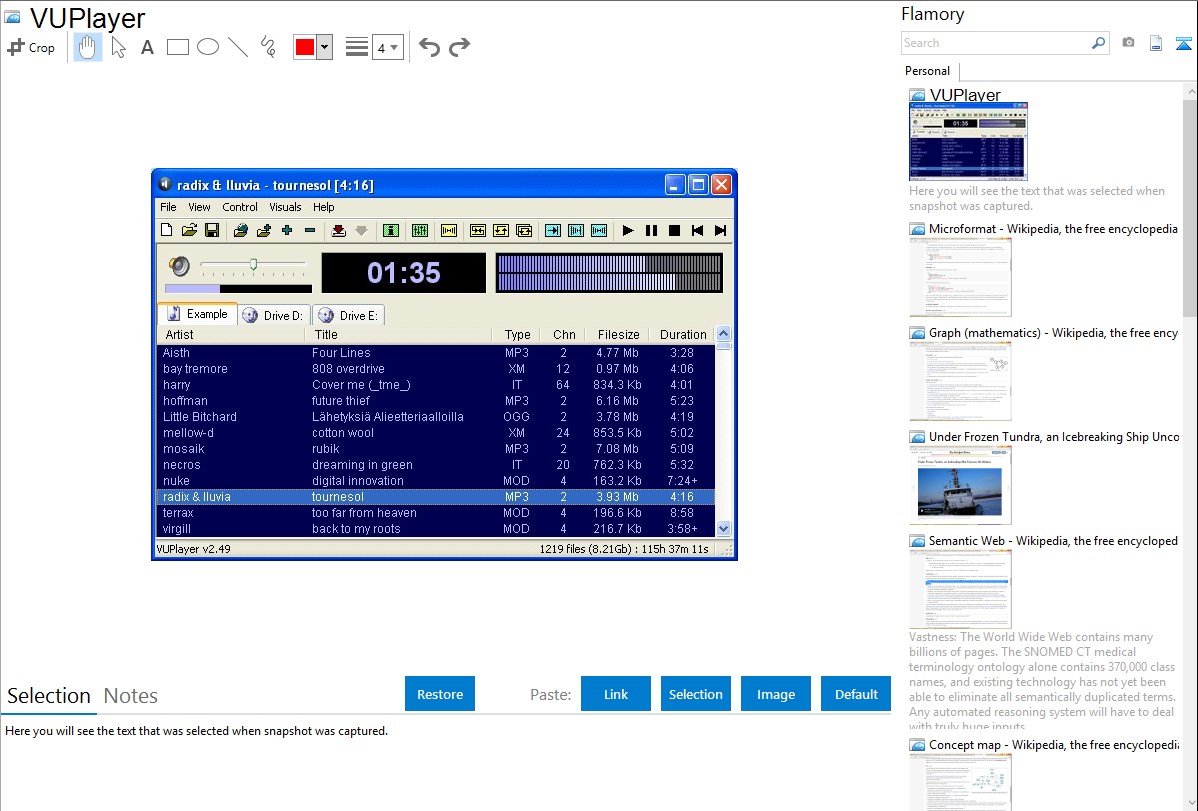Click the new playlist icon in VUPlayer

click(167, 230)
